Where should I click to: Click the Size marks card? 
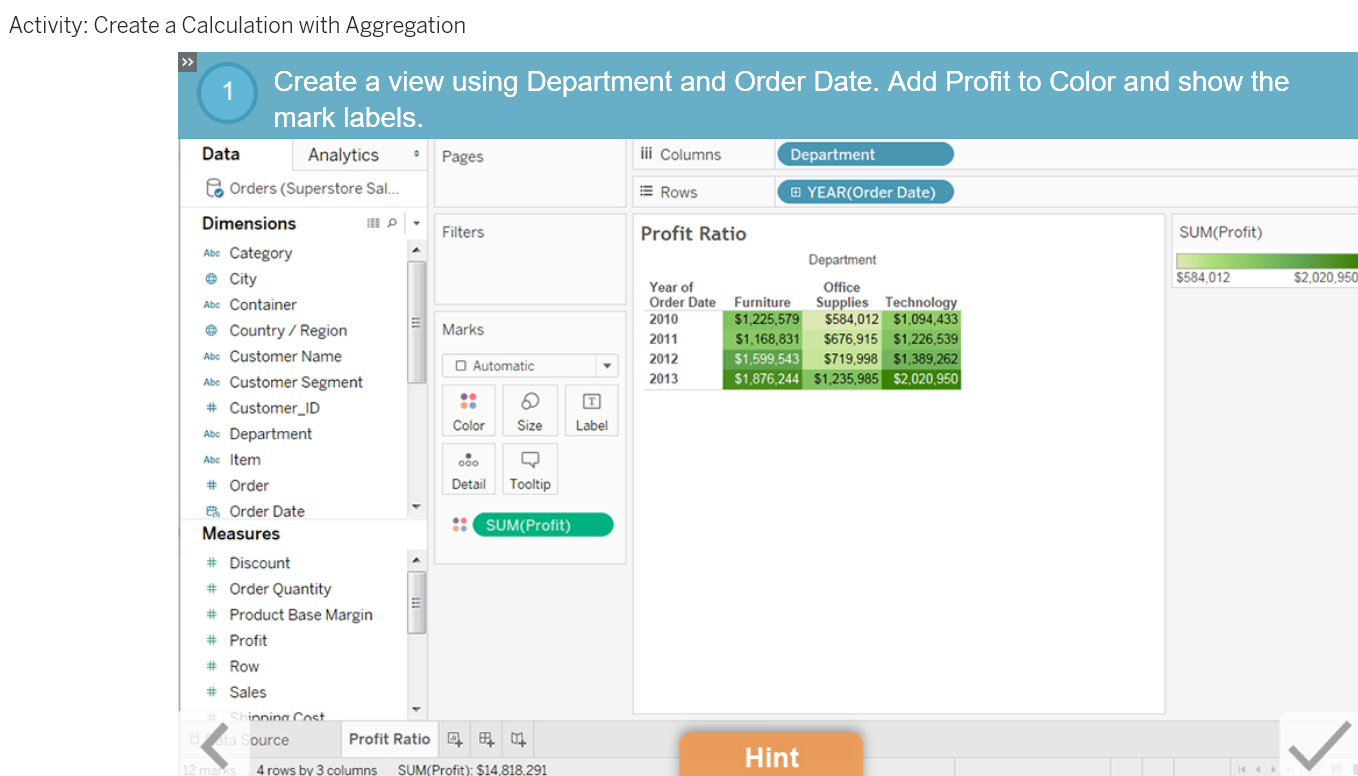[529, 410]
